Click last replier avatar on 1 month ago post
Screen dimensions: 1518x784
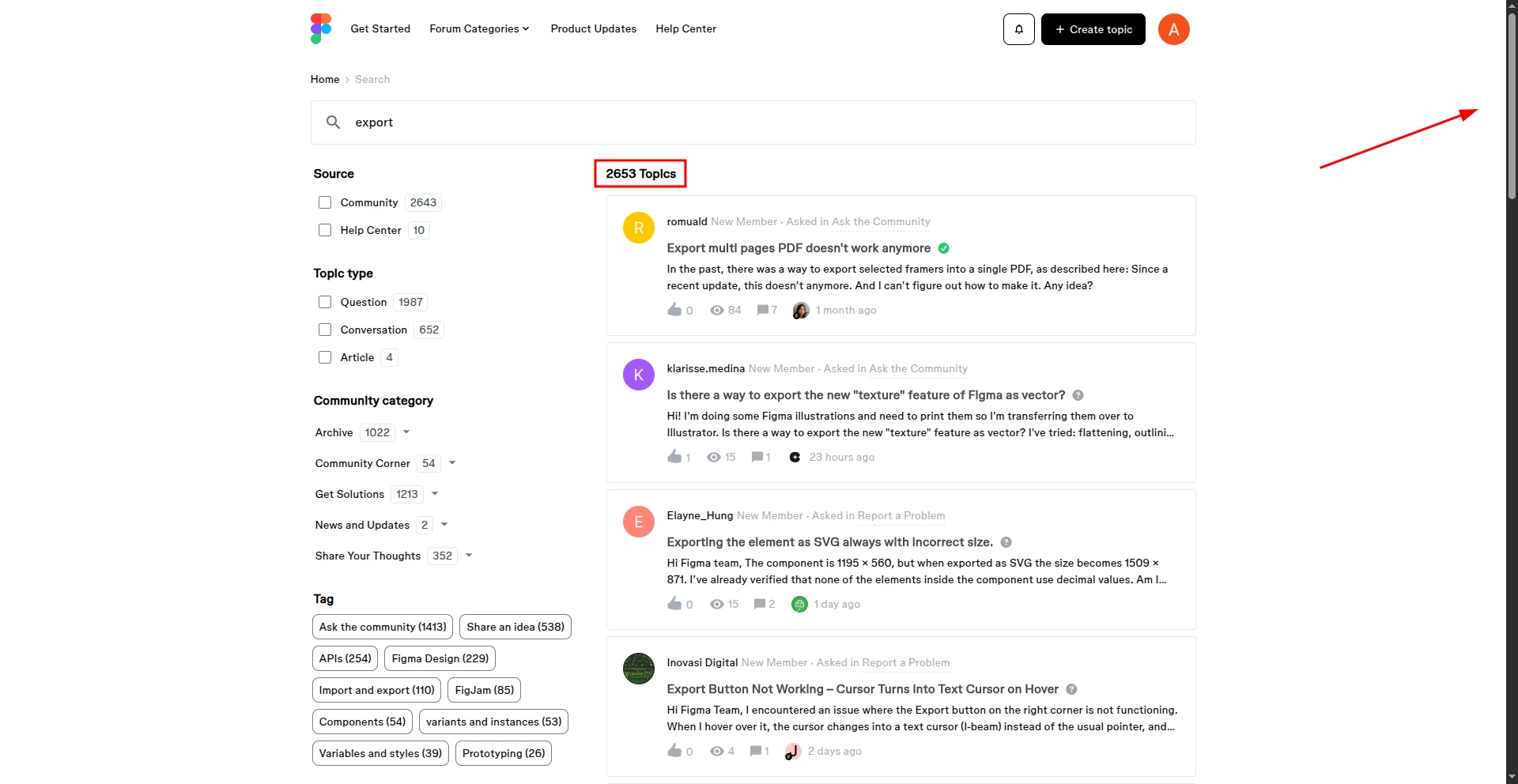800,310
